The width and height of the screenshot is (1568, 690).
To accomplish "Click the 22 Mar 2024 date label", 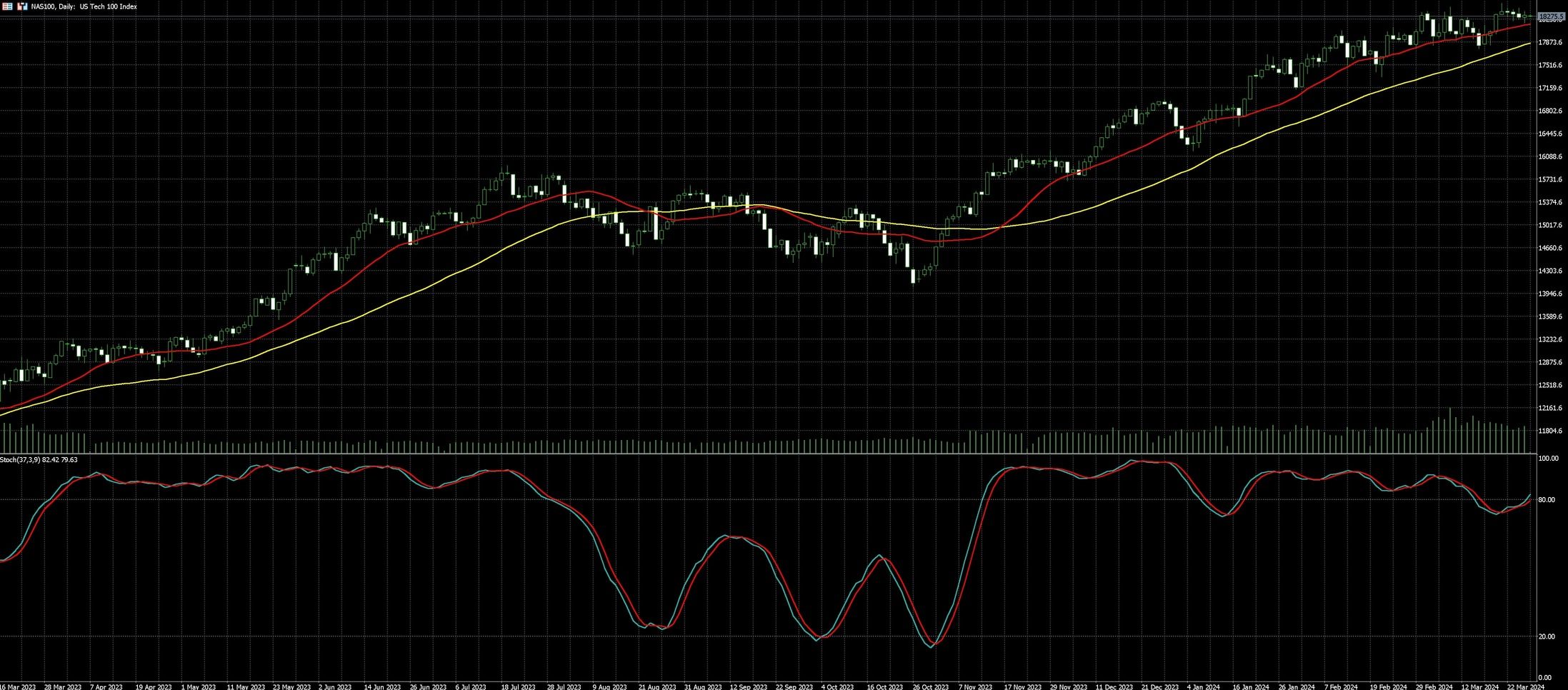I will (1524, 686).
